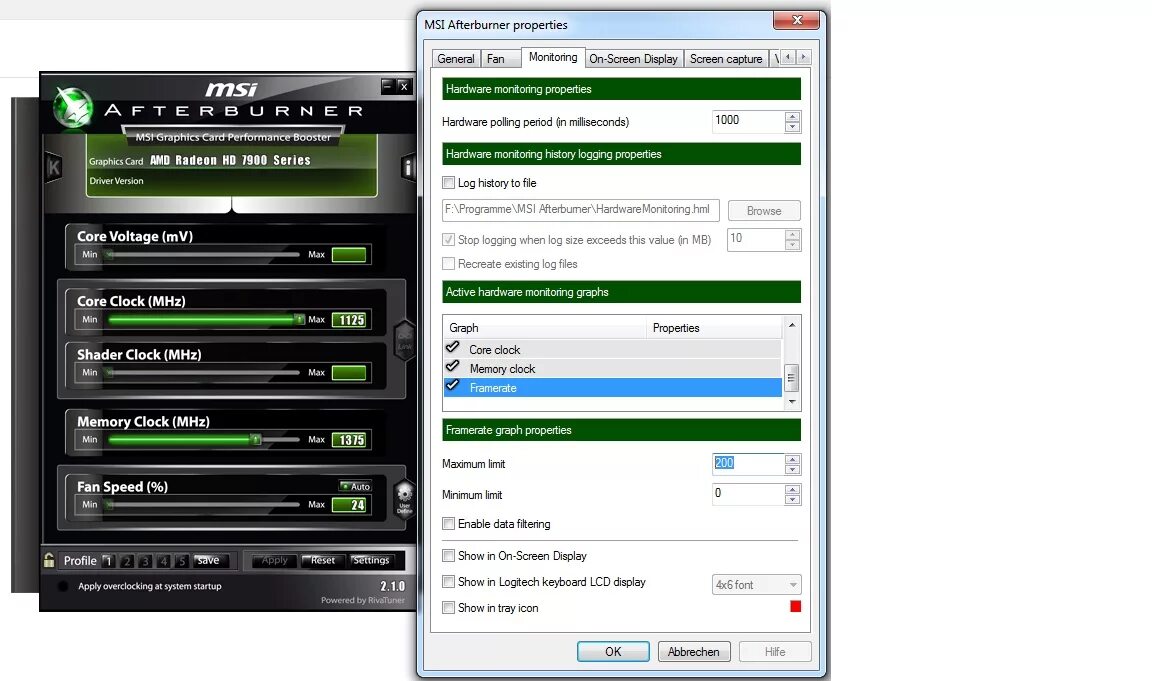Viewport: 1152px width, 681px height.
Task: Enable Log history to file checkbox
Action: [448, 182]
